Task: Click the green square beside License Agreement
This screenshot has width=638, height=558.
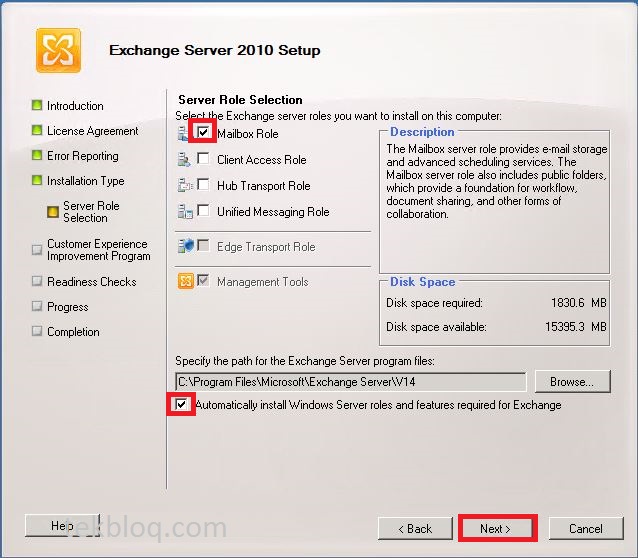Action: click(x=37, y=130)
